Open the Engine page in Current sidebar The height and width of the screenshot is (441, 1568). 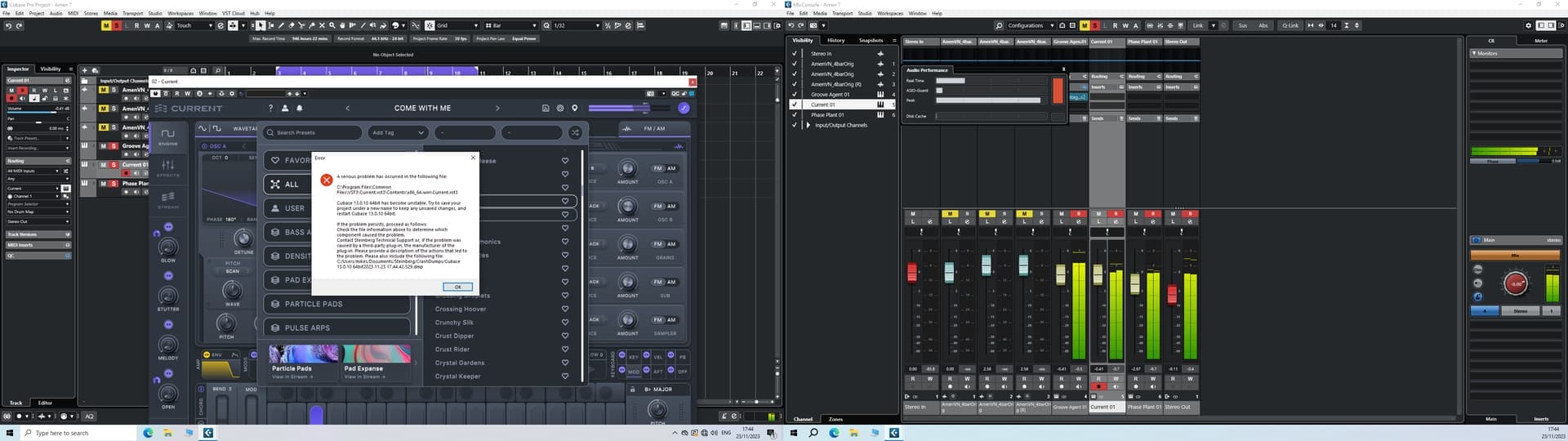[168, 136]
